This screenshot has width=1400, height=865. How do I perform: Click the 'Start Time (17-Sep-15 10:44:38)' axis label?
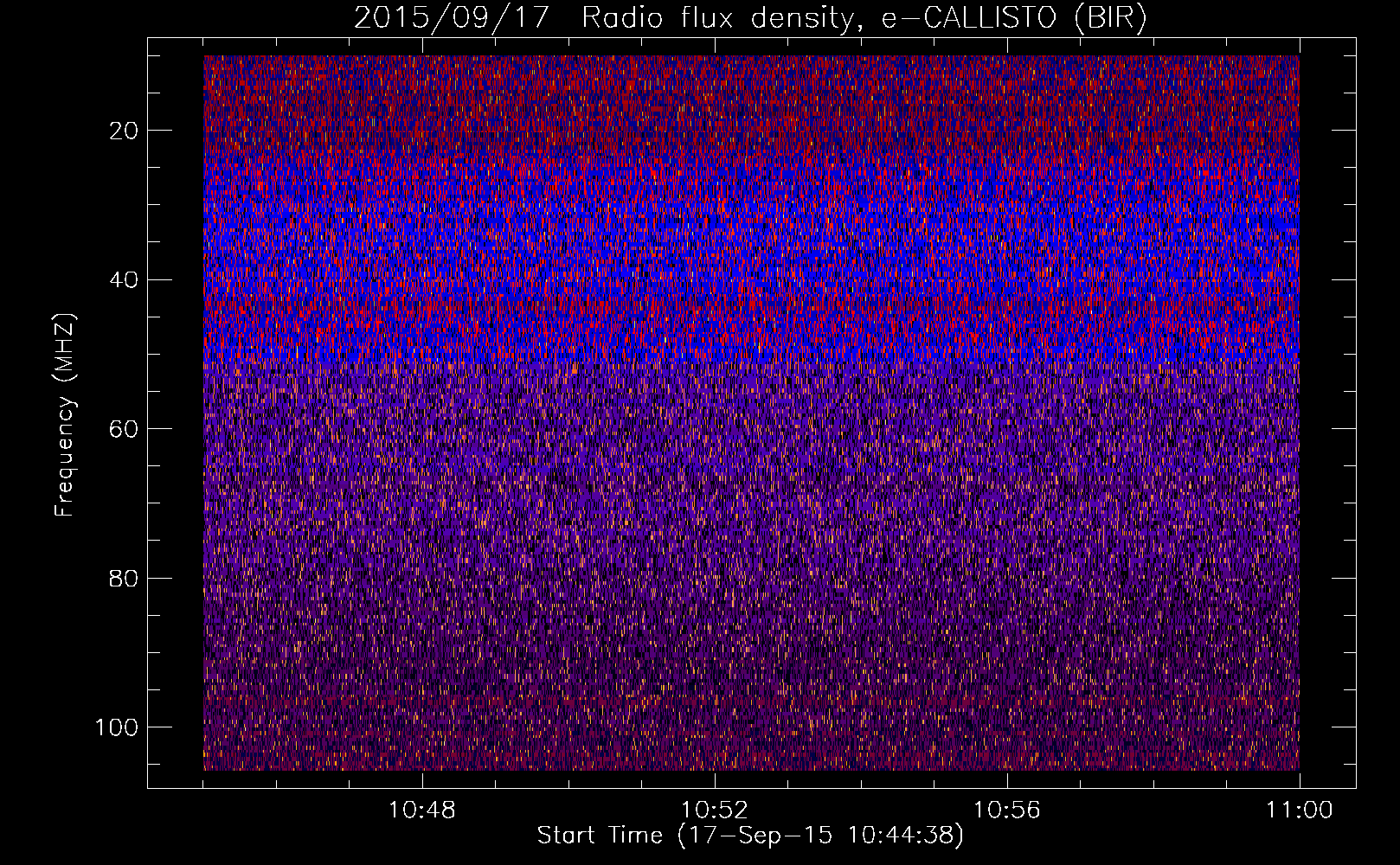[750, 836]
